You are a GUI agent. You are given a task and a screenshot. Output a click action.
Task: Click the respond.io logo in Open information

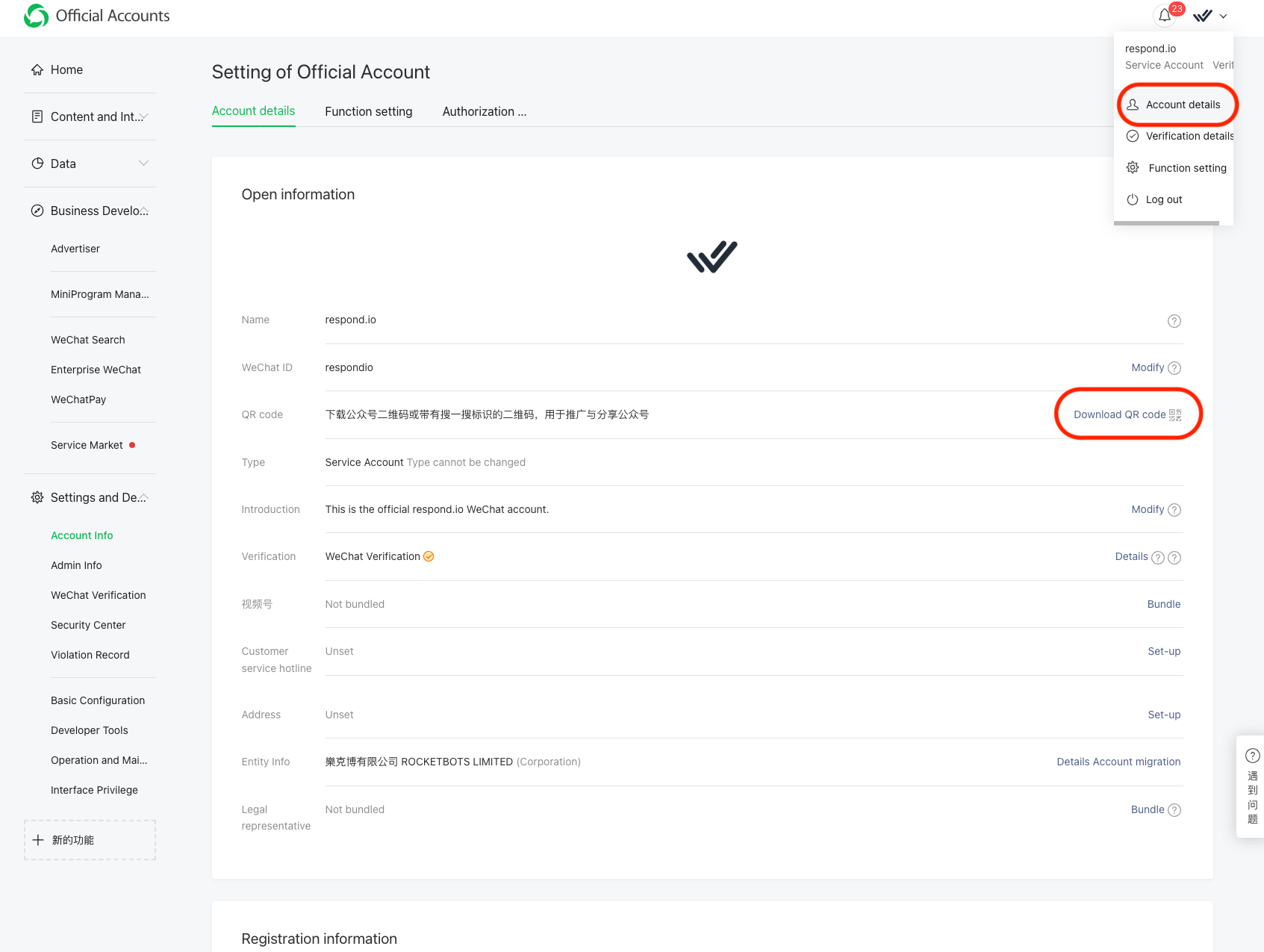click(712, 257)
